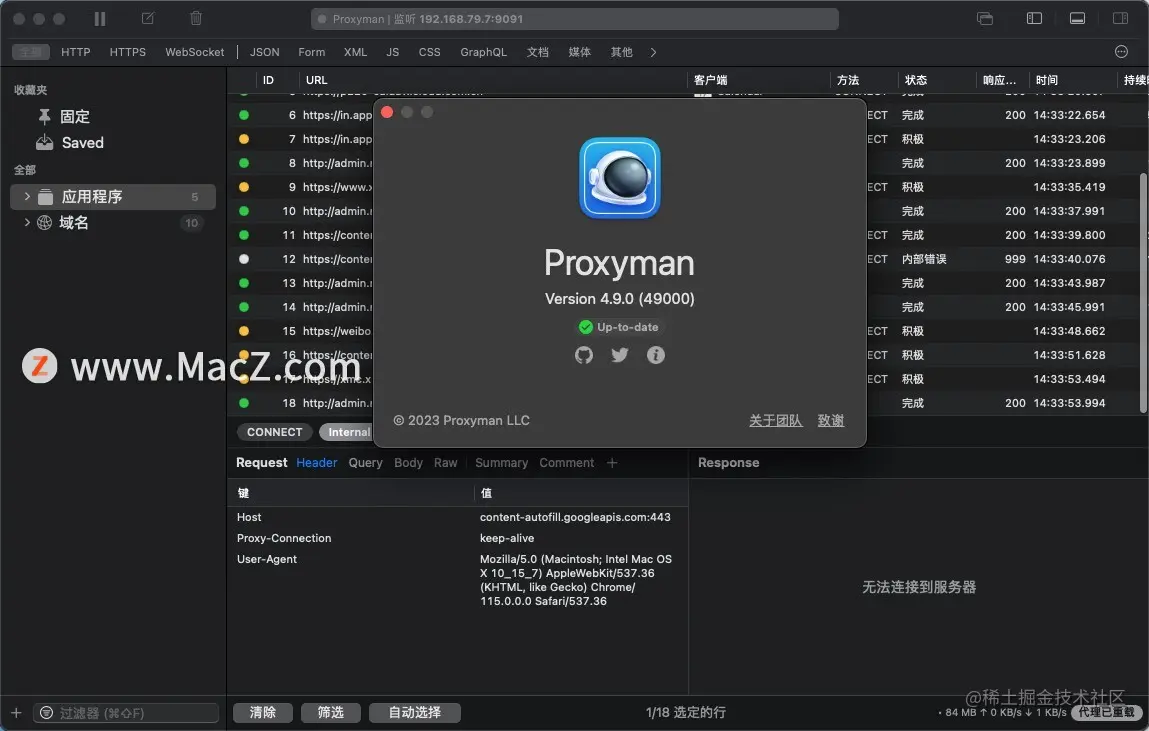Open the Saved folder item
Screen dimensions: 1149x731
point(82,143)
